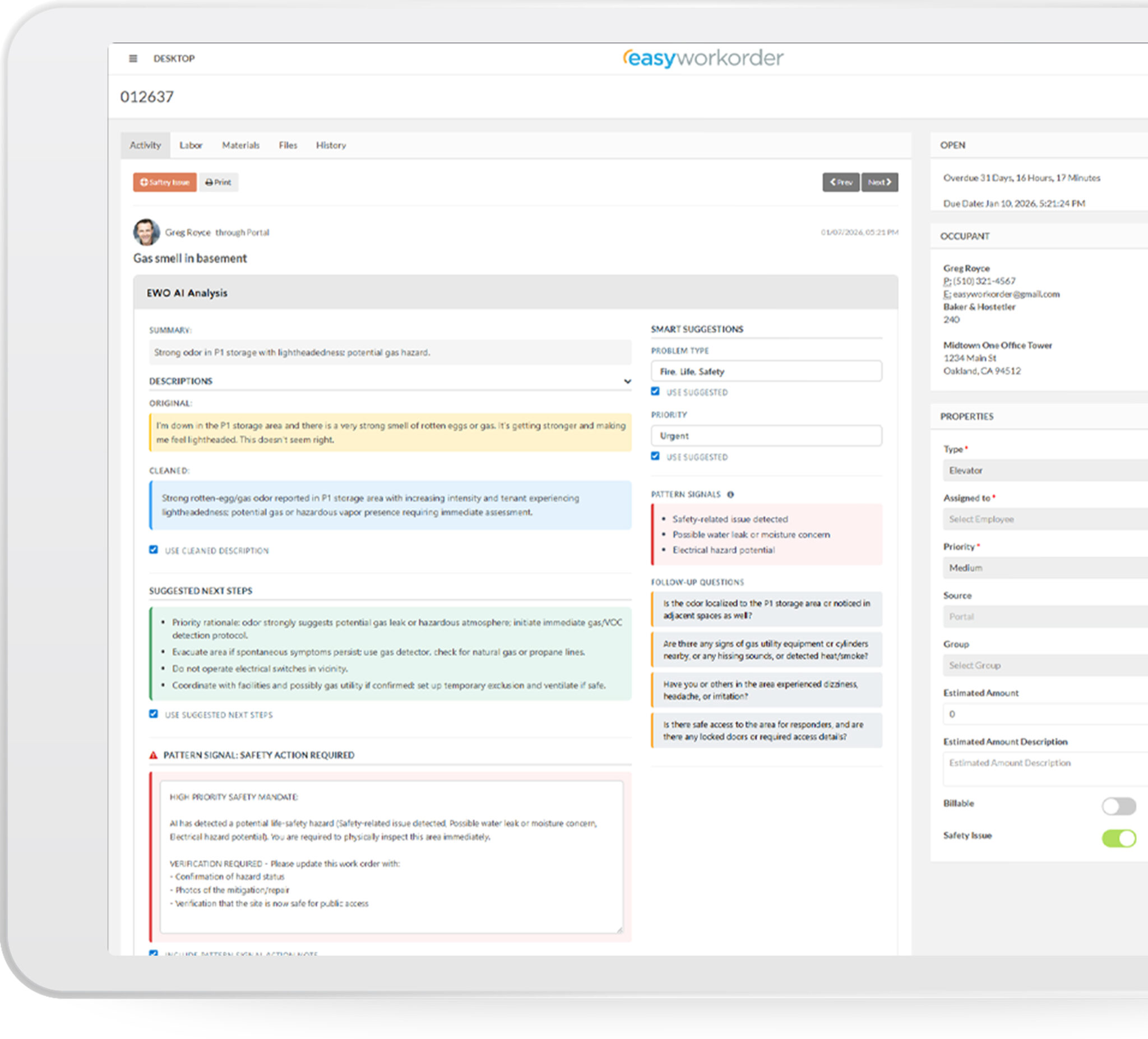This screenshot has height=1039, width=1148.
Task: Click the Safety Issue button
Action: coord(165,182)
